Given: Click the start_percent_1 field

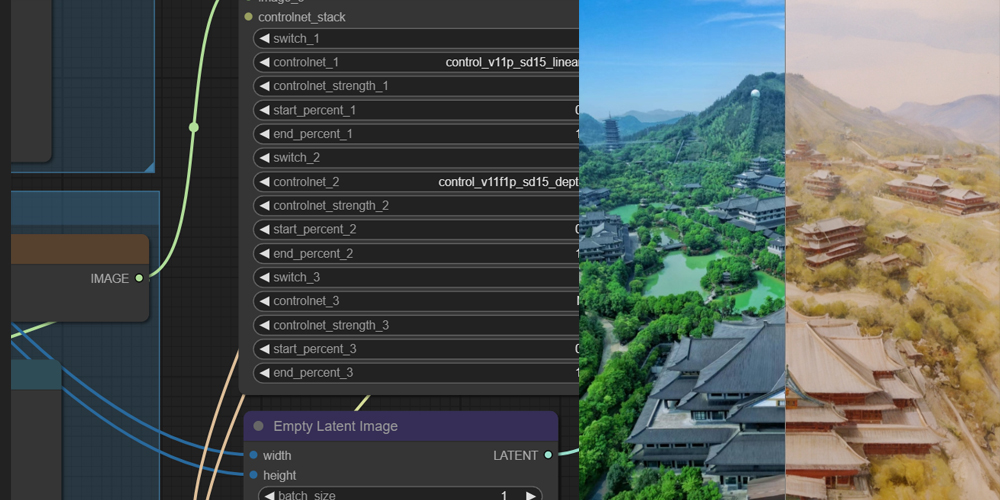Looking at the screenshot, I should click(x=416, y=110).
